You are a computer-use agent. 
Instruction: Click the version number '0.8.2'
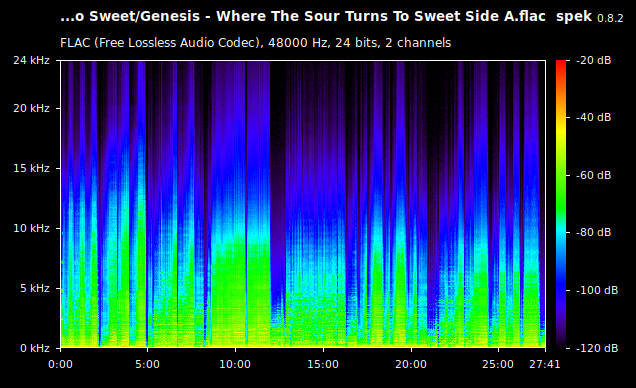click(x=610, y=19)
